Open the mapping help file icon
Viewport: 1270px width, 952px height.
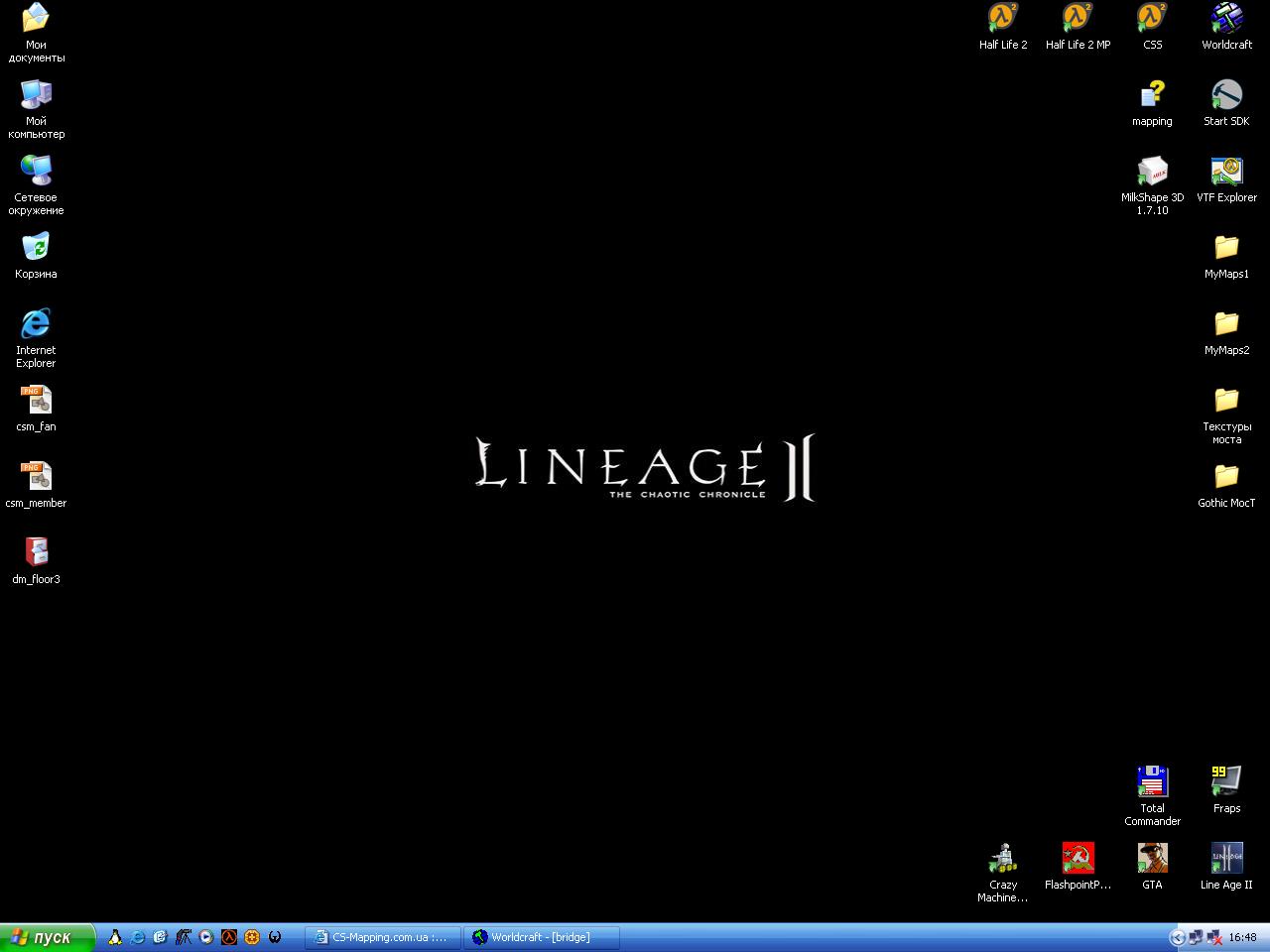(x=1152, y=102)
